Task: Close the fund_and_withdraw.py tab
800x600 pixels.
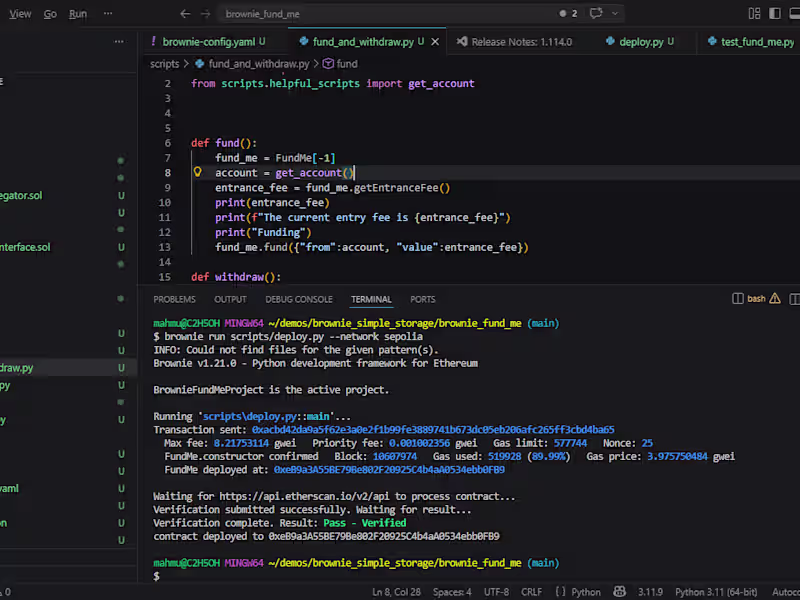Action: (x=436, y=42)
